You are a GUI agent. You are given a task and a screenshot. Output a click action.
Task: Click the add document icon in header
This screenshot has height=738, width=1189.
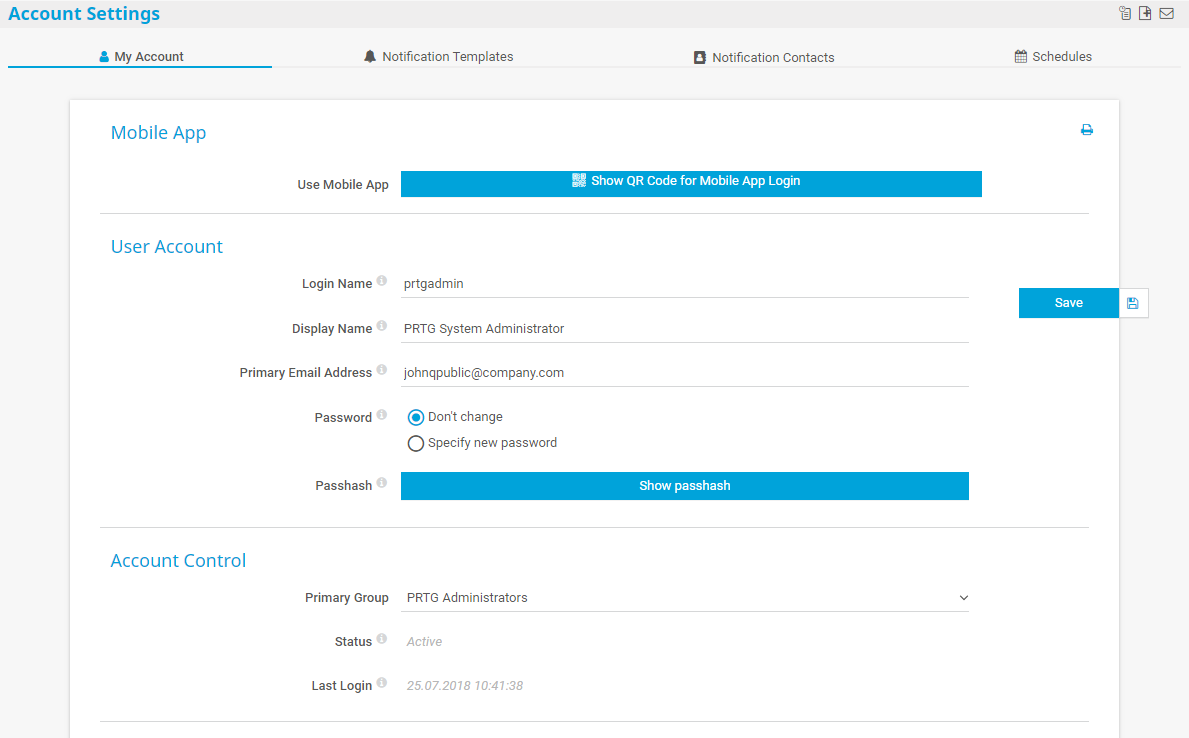coord(1146,13)
